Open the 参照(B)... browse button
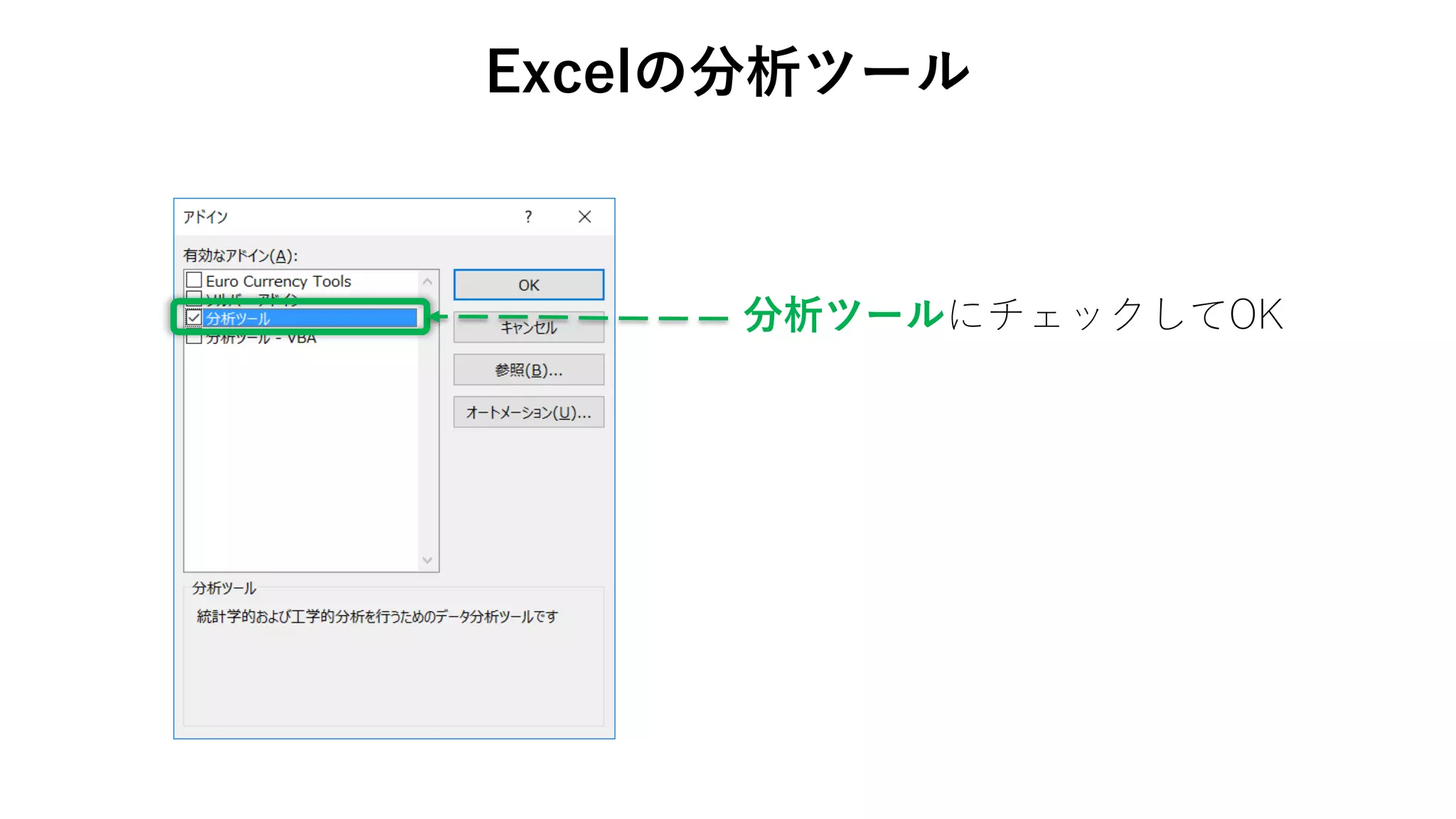The image size is (1456, 819). pyautogui.click(x=528, y=370)
